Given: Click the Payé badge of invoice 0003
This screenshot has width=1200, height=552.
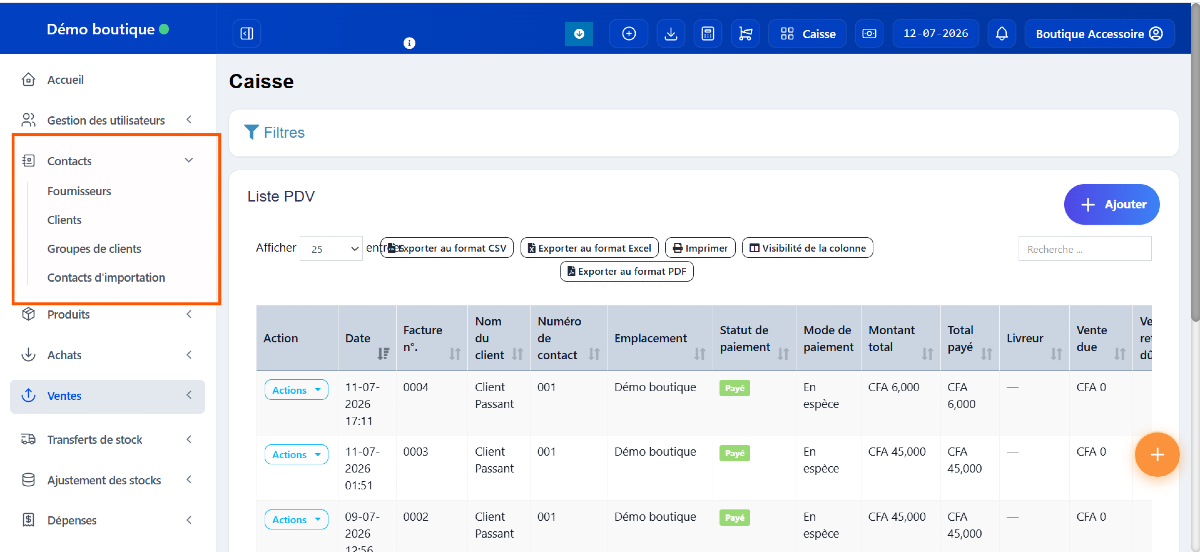Looking at the screenshot, I should [x=734, y=453].
